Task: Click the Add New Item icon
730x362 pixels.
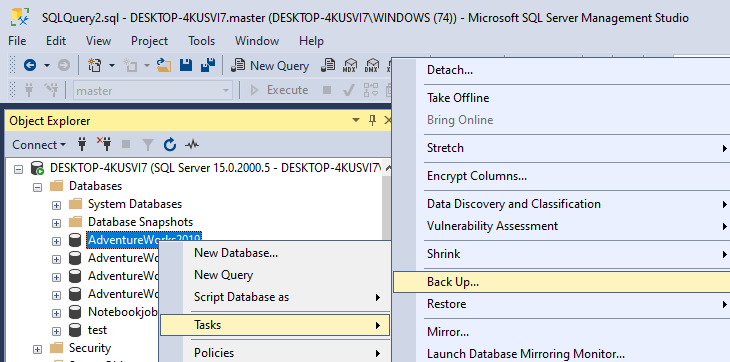Action: coord(130,66)
